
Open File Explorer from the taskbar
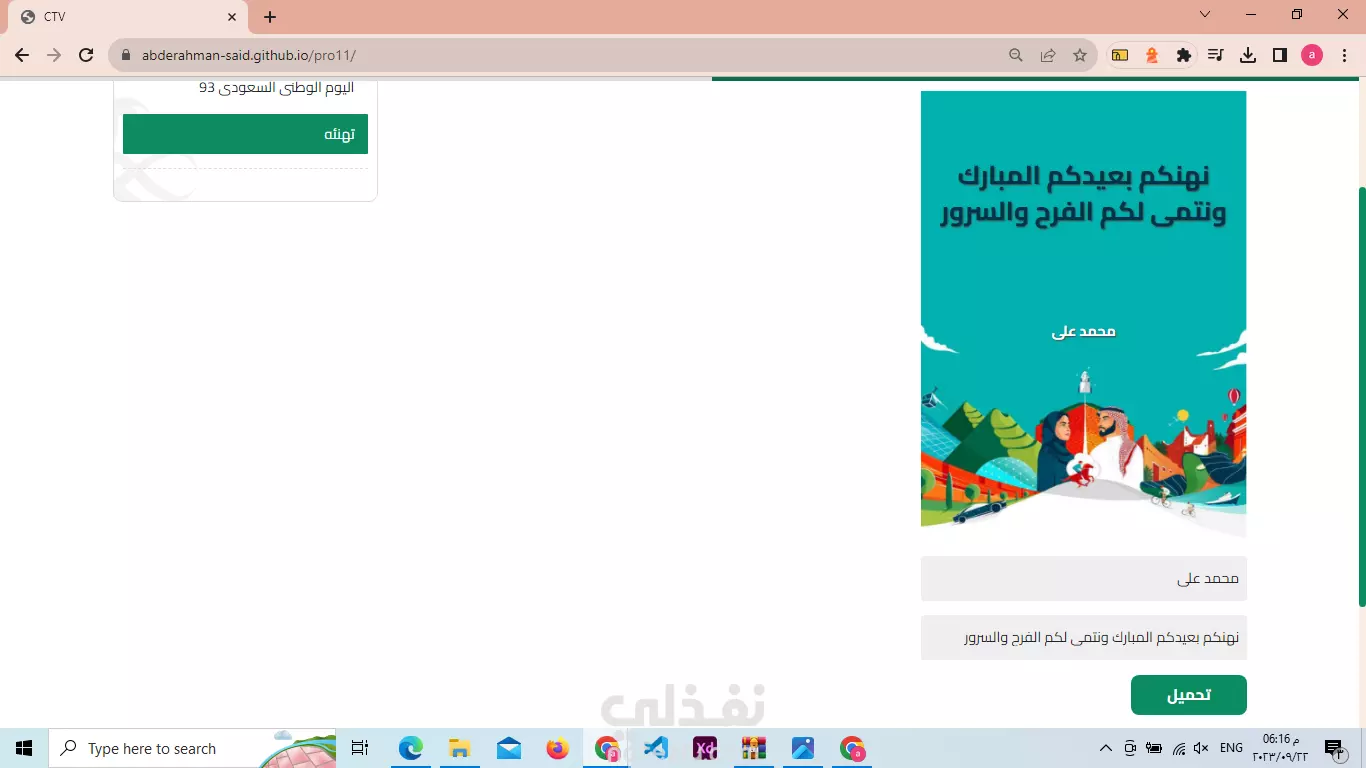(459, 748)
